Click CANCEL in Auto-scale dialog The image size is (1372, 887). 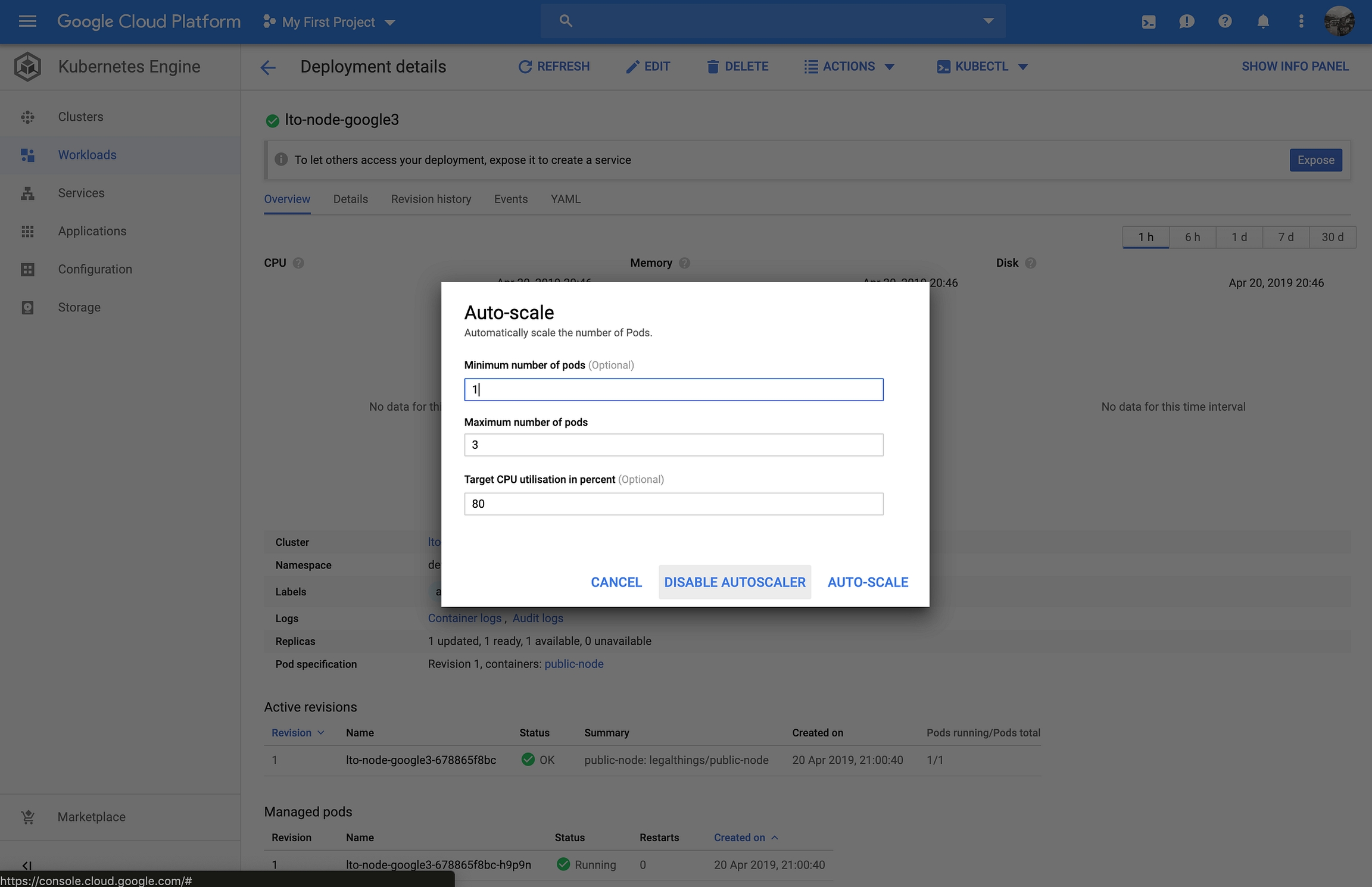616,582
